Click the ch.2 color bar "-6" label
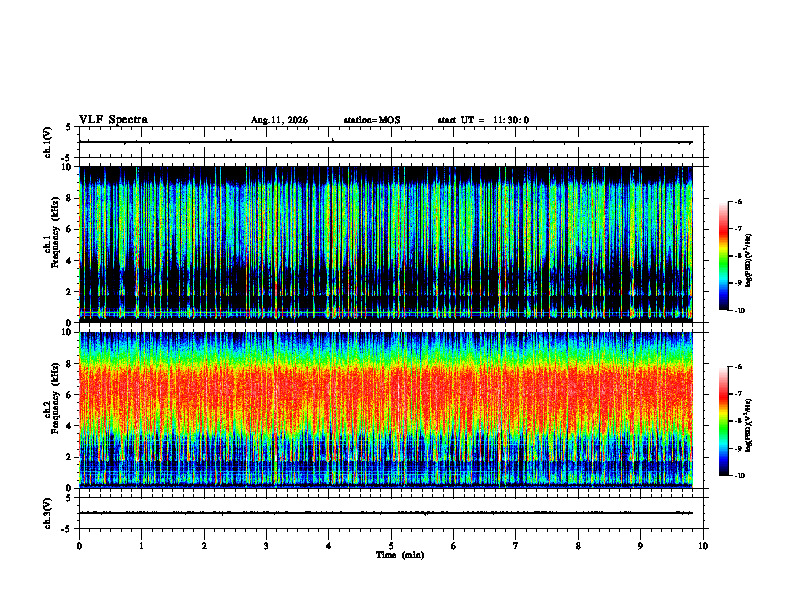Image resolution: width=792 pixels, height=612 pixels. [x=738, y=367]
